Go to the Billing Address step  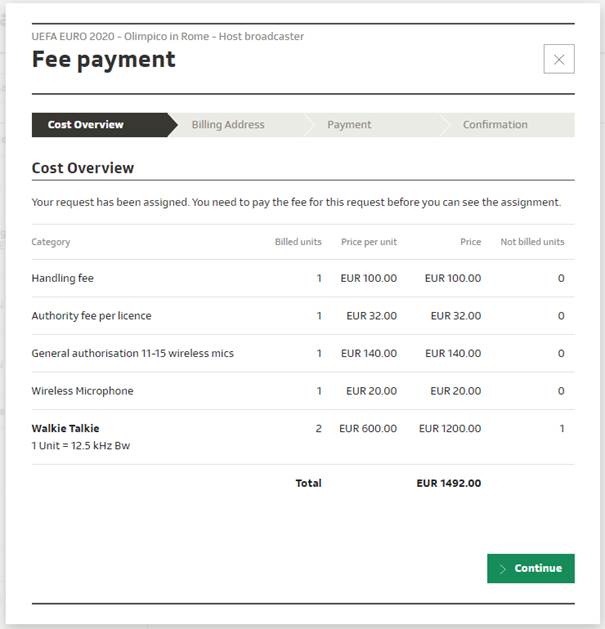[228, 125]
